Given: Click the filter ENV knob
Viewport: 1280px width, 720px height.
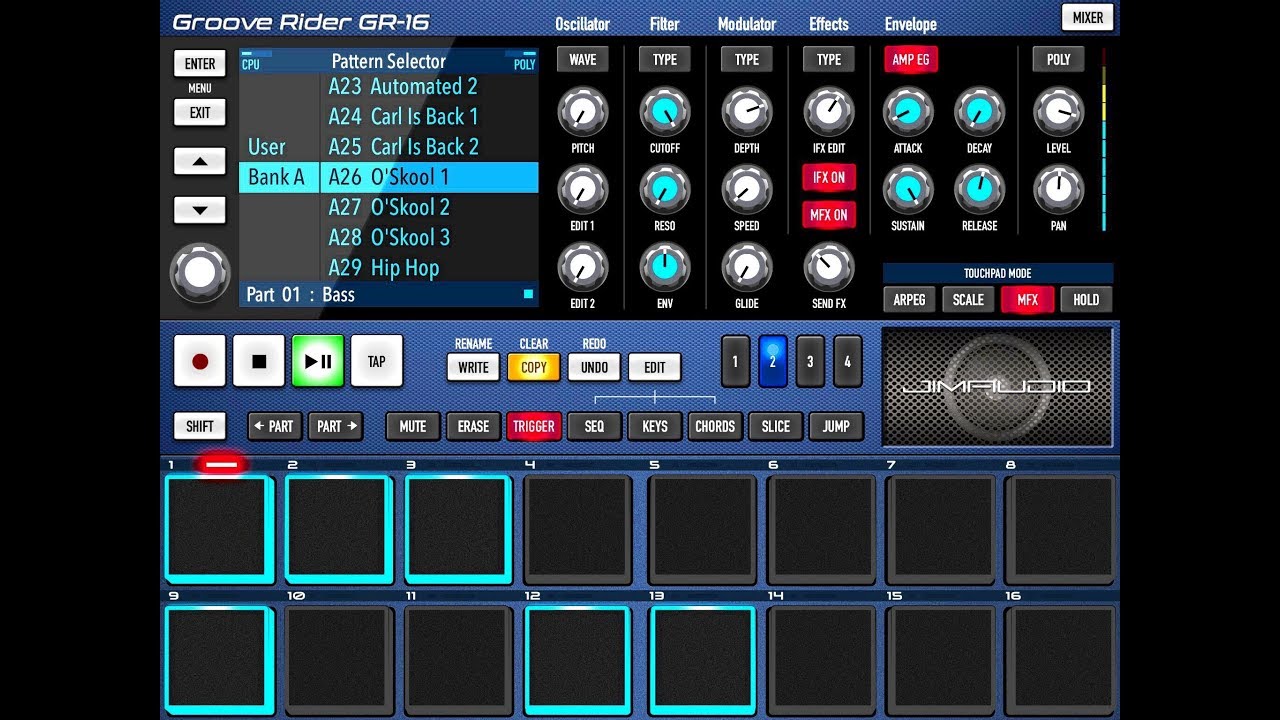Looking at the screenshot, I should pos(665,267).
